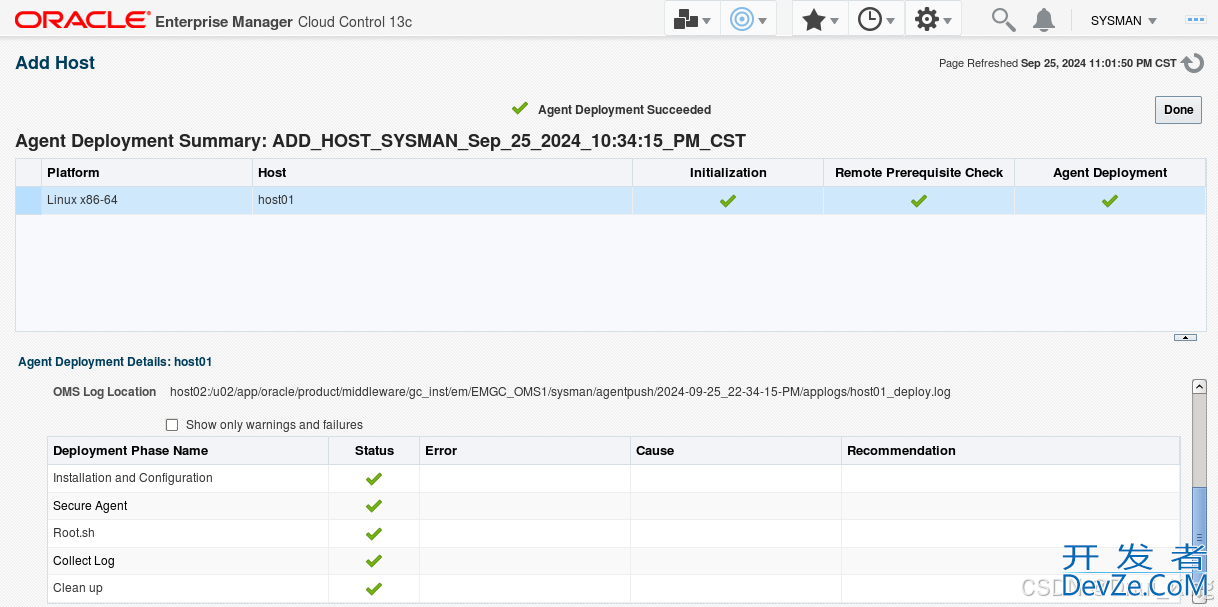Viewport: 1218px width, 607px height.
Task: Click status checkmark for Installation and Configuration
Action: pyautogui.click(x=374, y=479)
